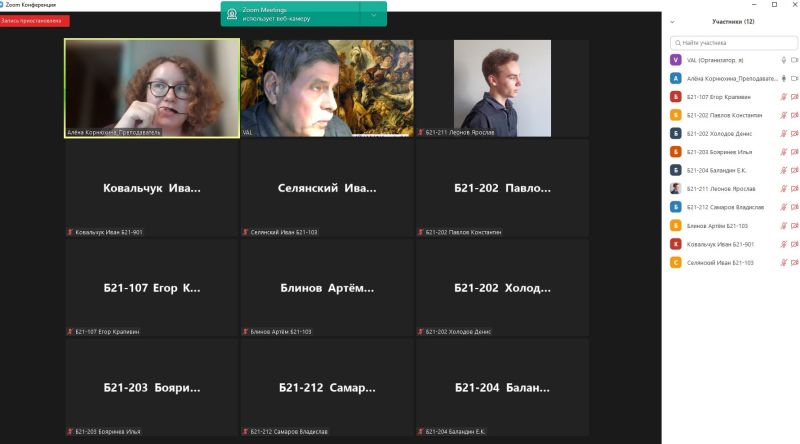Collapse the participants panel with the top-left chevron
Image resolution: width=800 pixels, height=444 pixels.
(x=672, y=22)
